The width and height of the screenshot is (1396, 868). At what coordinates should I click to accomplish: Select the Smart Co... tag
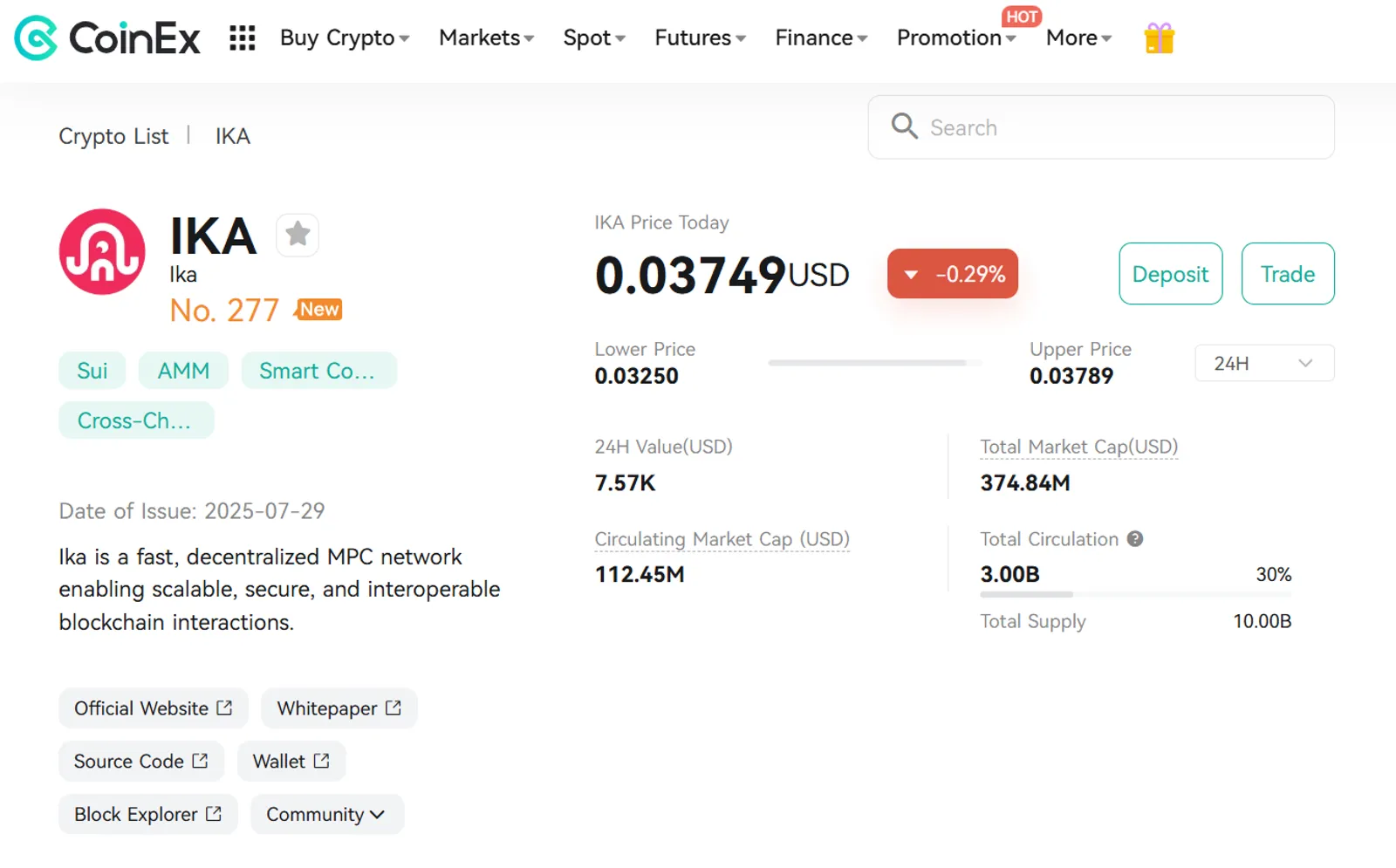pos(318,371)
